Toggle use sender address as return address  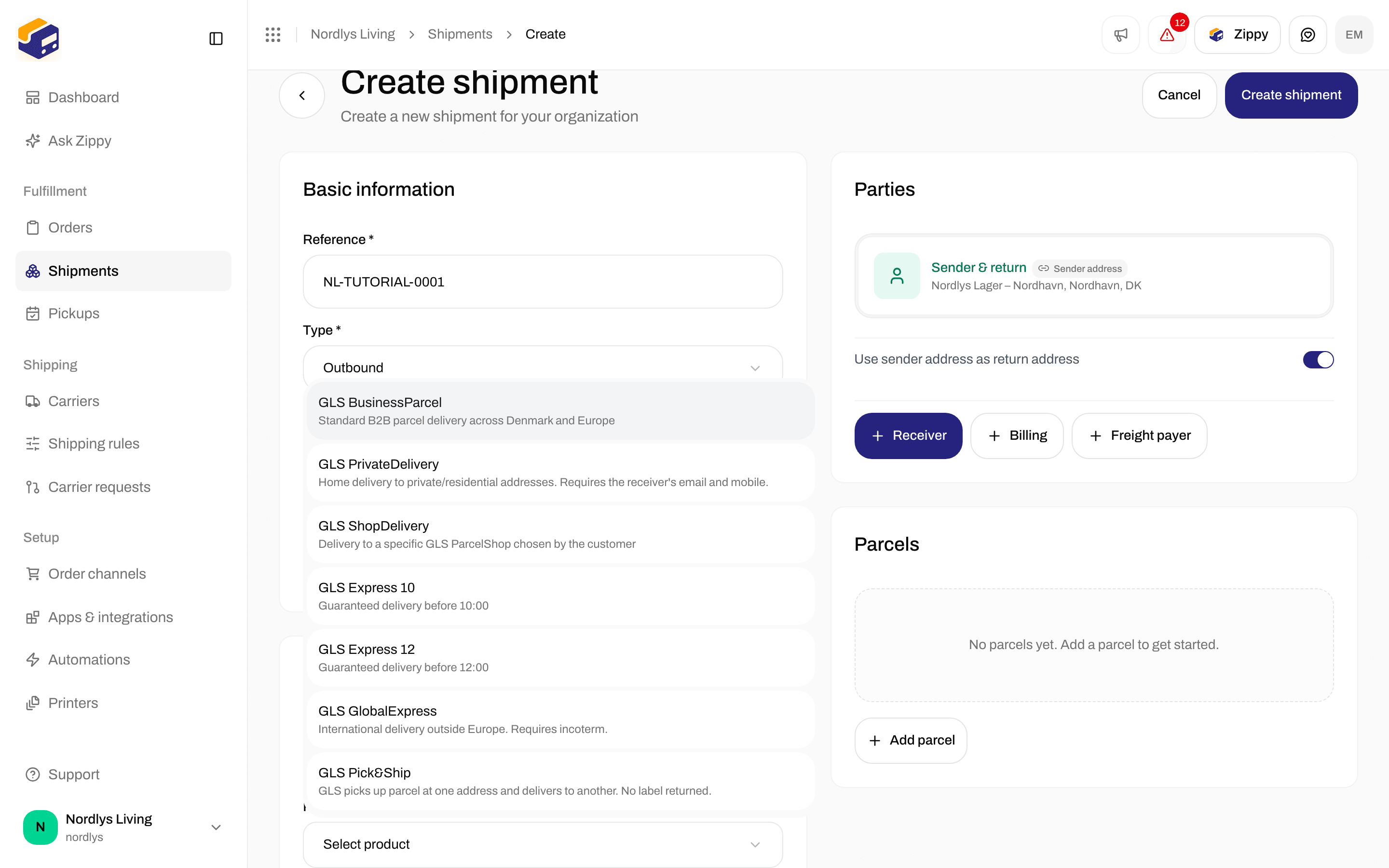click(1318, 360)
